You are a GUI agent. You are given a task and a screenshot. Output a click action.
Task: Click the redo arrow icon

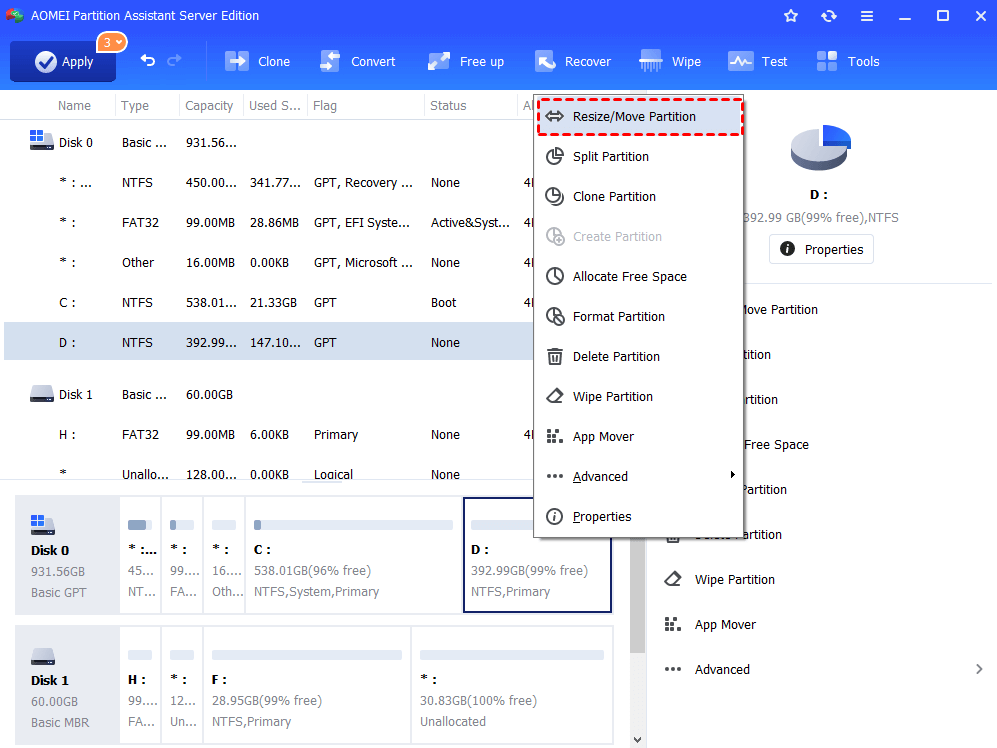174,60
